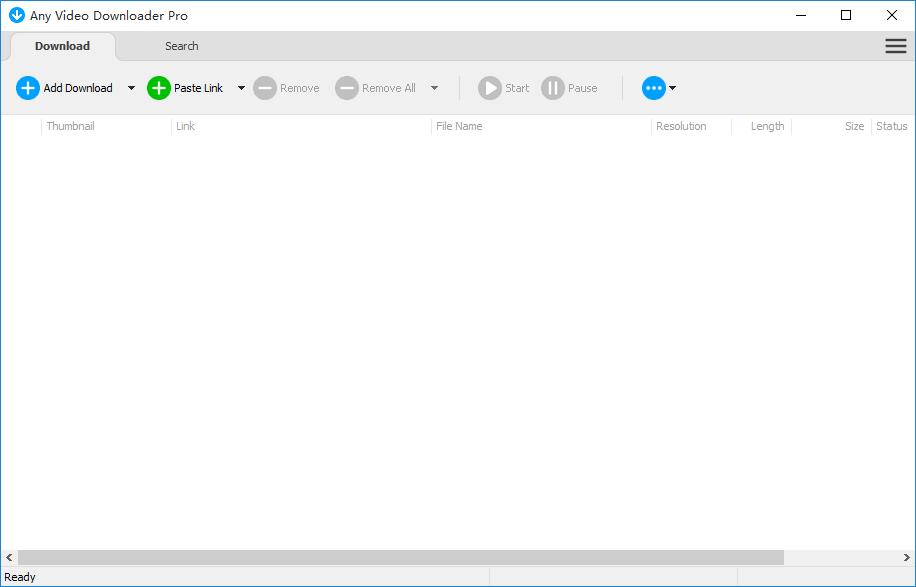Expand the Remove All dropdown arrow
This screenshot has width=916, height=587.
tap(435, 88)
